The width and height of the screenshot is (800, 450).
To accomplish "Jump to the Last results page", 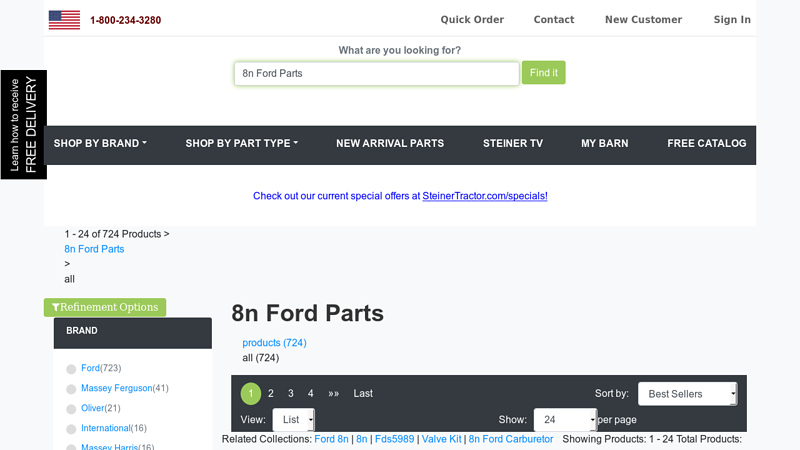I will coord(363,393).
